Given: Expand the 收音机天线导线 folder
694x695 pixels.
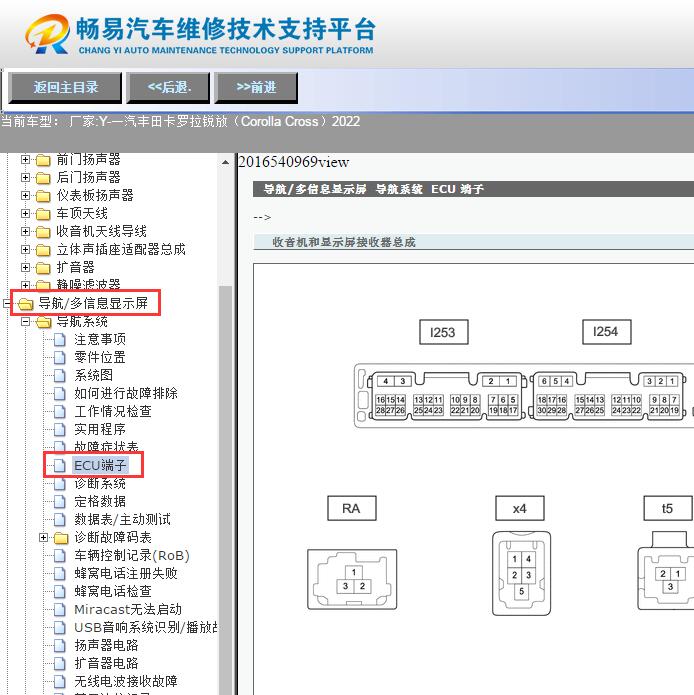Looking at the screenshot, I should (x=25, y=231).
